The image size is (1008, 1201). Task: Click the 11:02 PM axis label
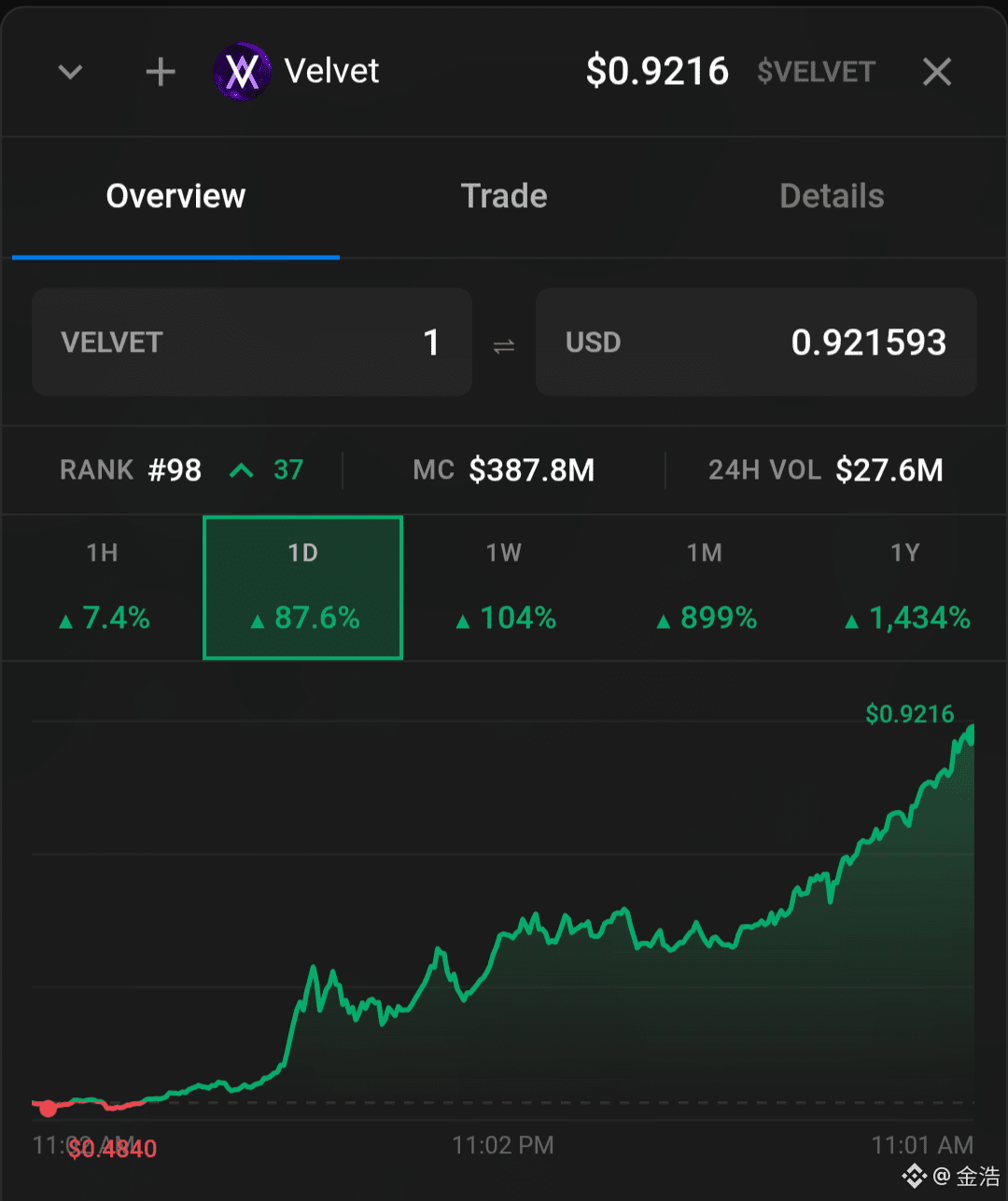[x=503, y=1145]
